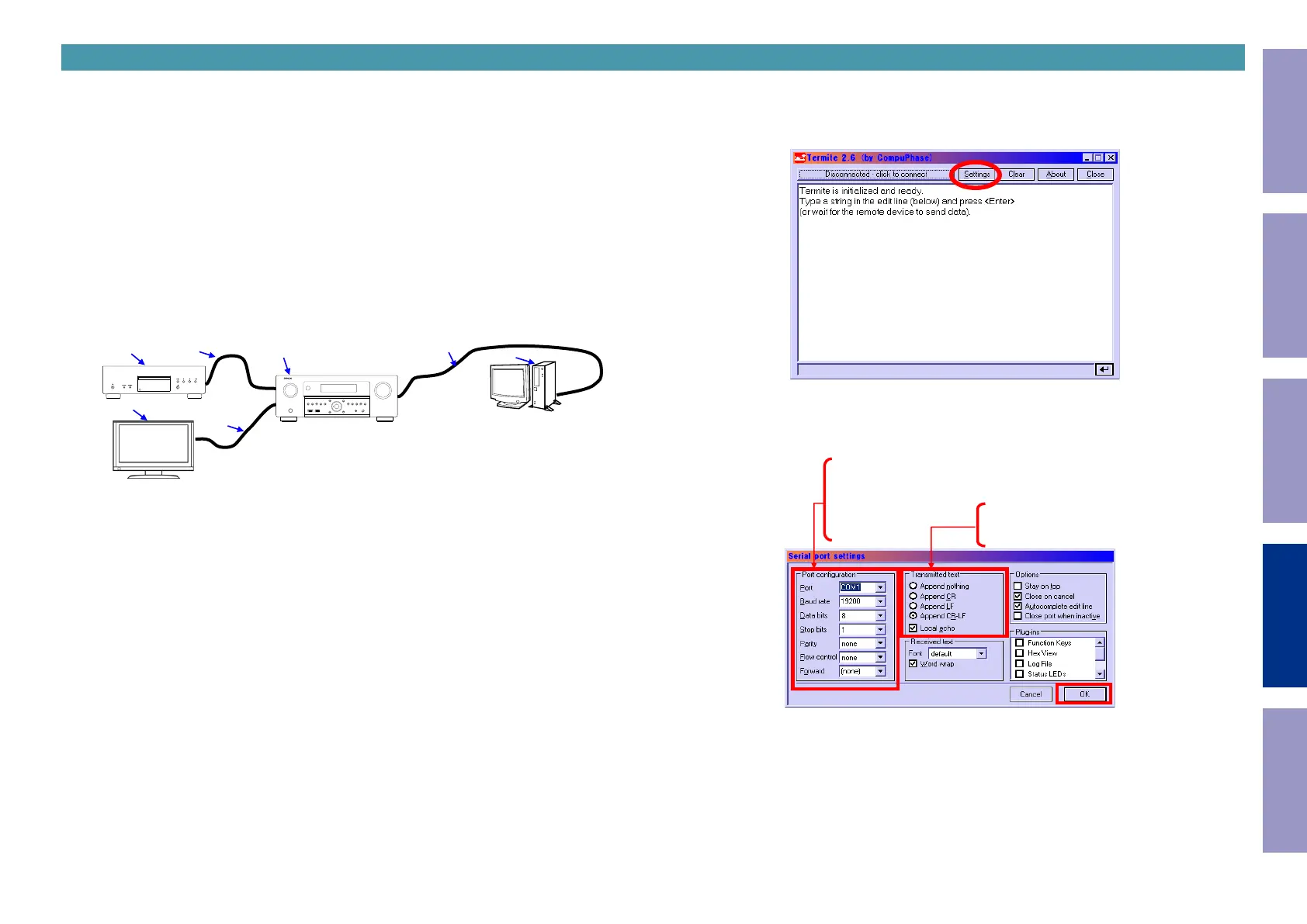Click the 'Termite 2.6 (by CompuPhase)' window title

pos(869,157)
